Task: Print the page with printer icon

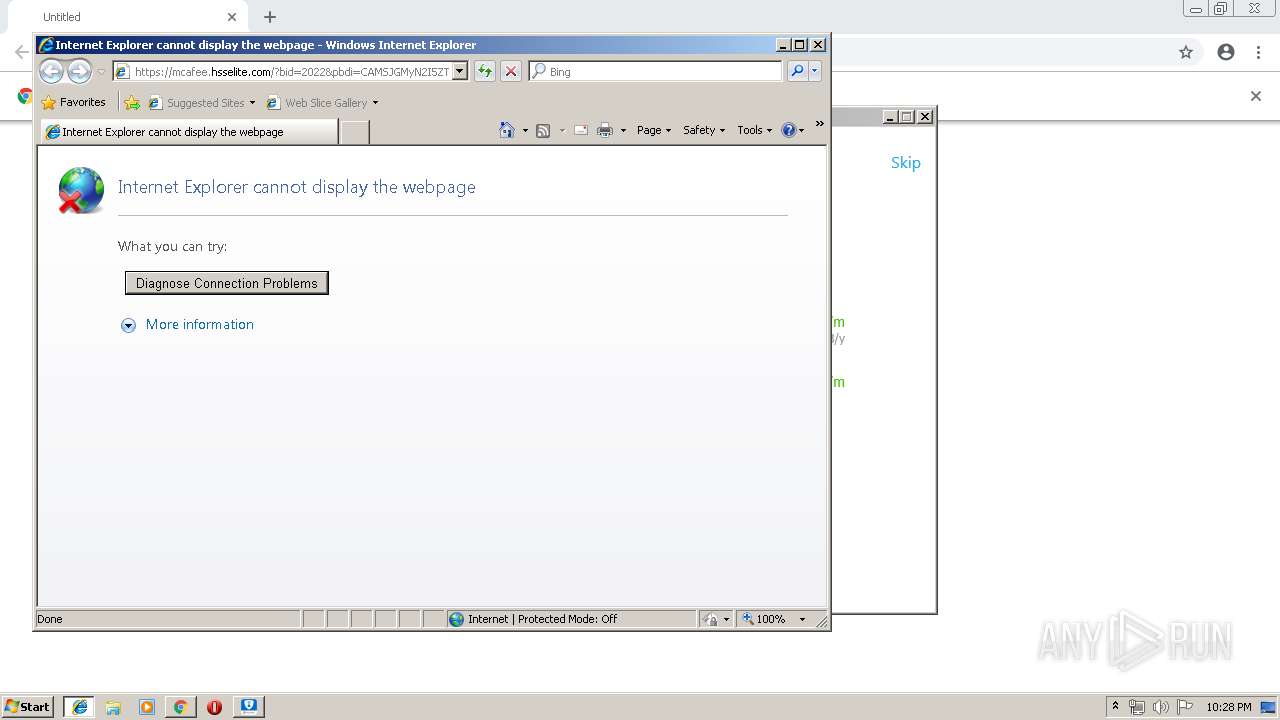Action: point(605,130)
